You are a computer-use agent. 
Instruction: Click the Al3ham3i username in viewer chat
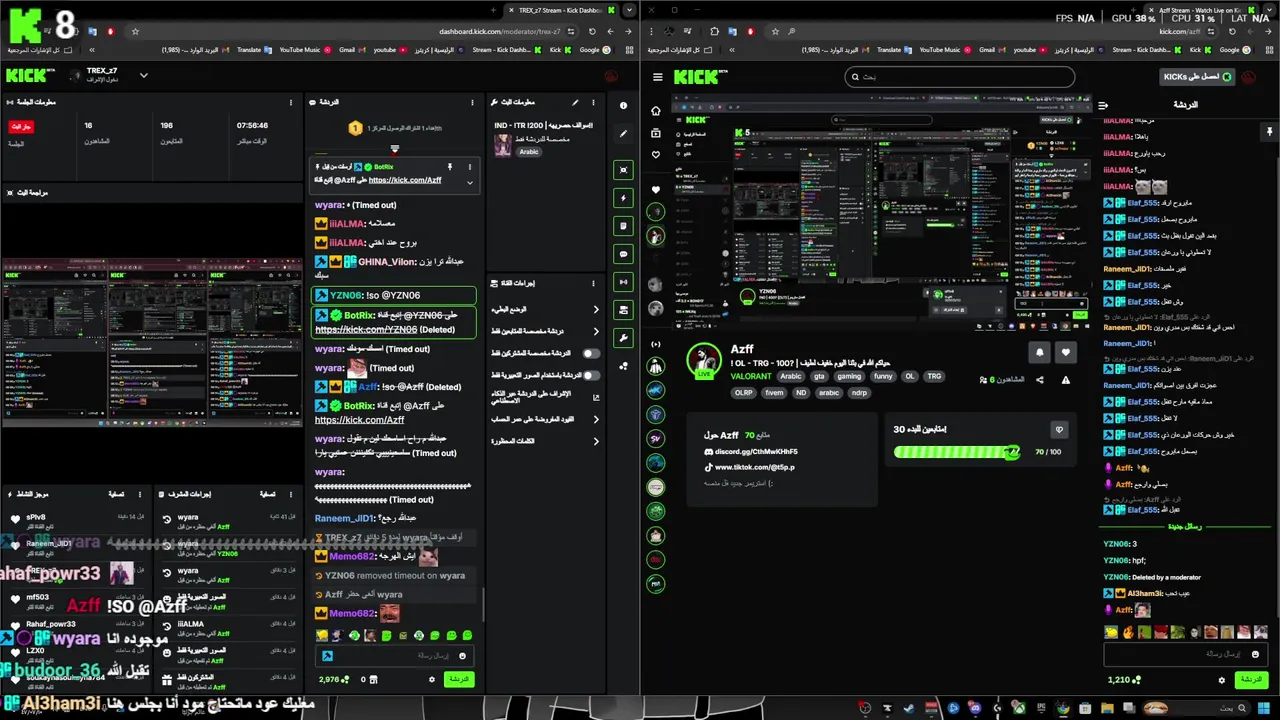click(1146, 593)
